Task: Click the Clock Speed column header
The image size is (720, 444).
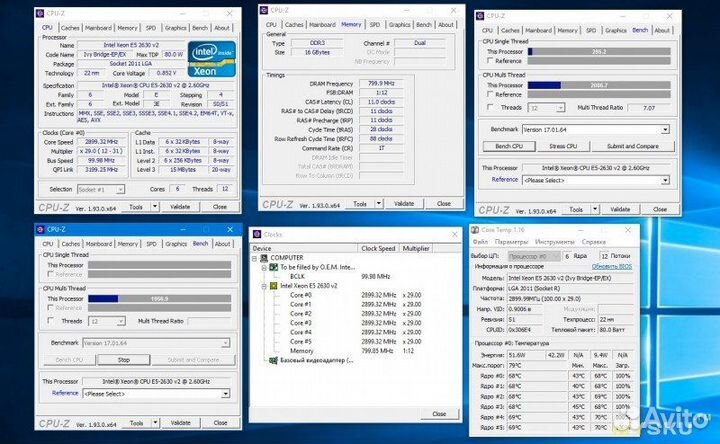Action: [378, 248]
